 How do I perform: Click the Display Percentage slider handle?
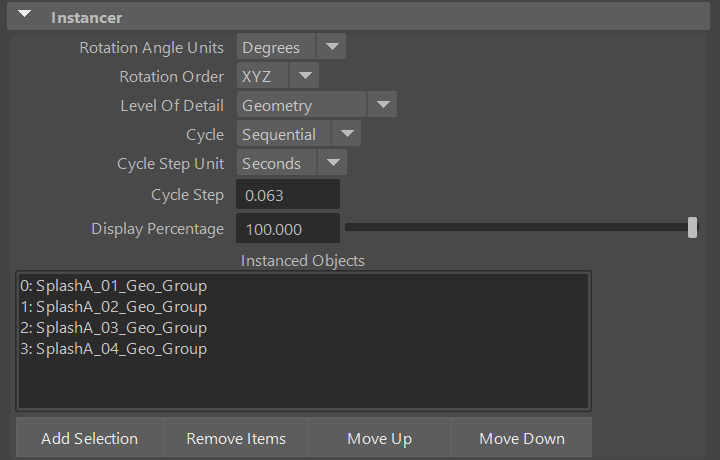(x=692, y=228)
